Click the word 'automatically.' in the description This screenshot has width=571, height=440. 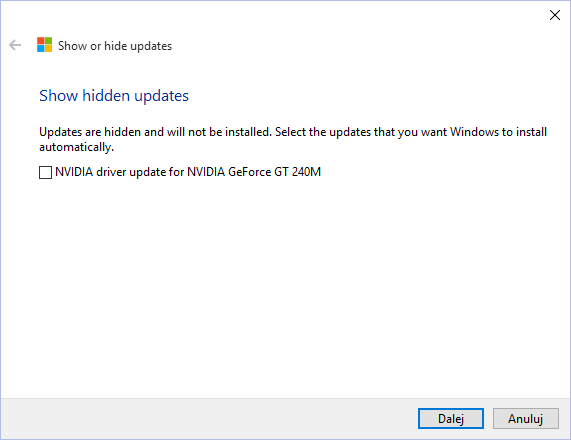click(x=76, y=147)
